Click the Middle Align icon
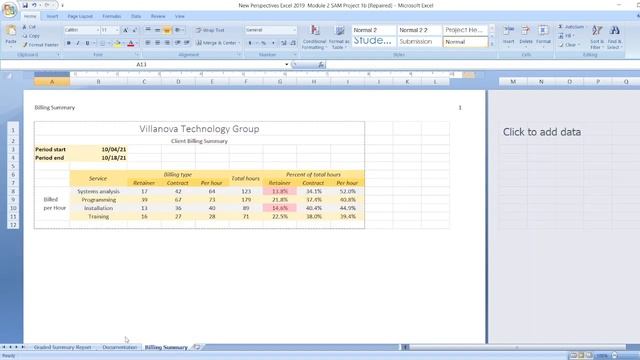The width and height of the screenshot is (640, 360). coord(158,30)
